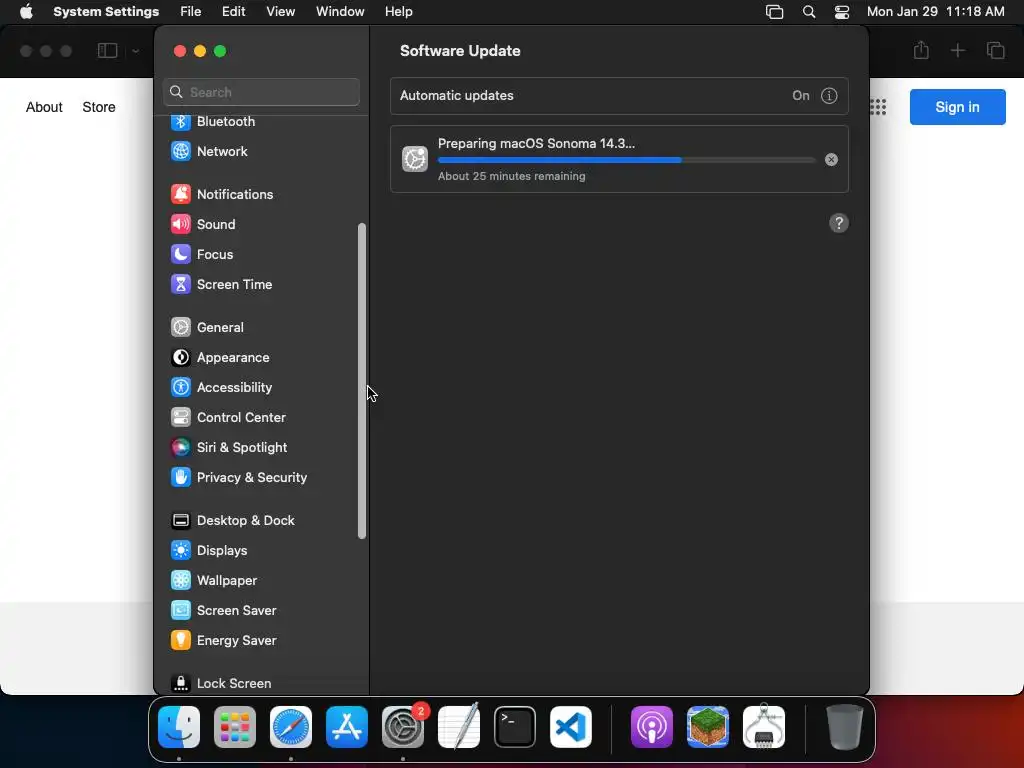Open Finder from the Dock

click(179, 727)
